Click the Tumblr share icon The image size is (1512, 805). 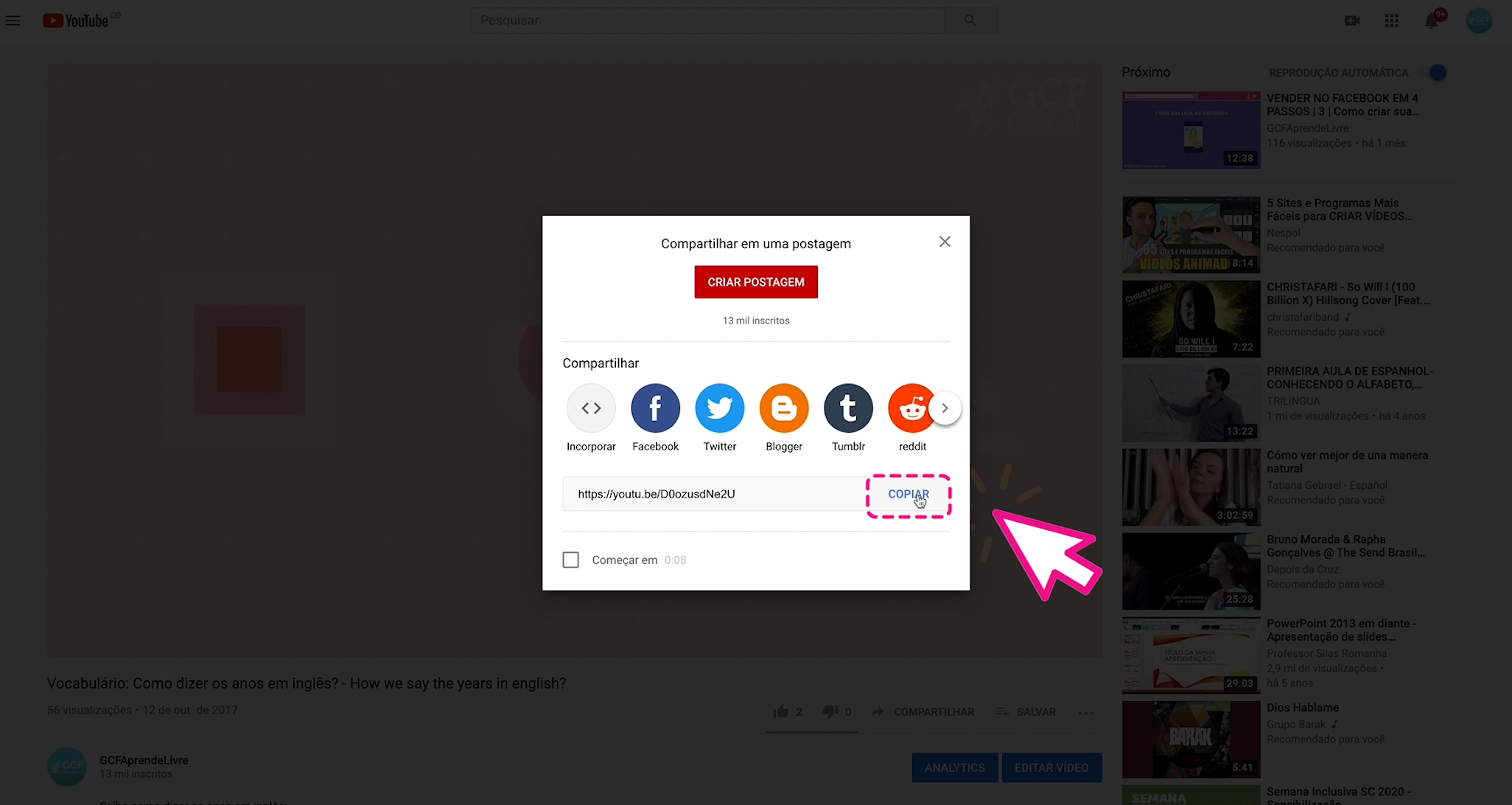coord(848,408)
